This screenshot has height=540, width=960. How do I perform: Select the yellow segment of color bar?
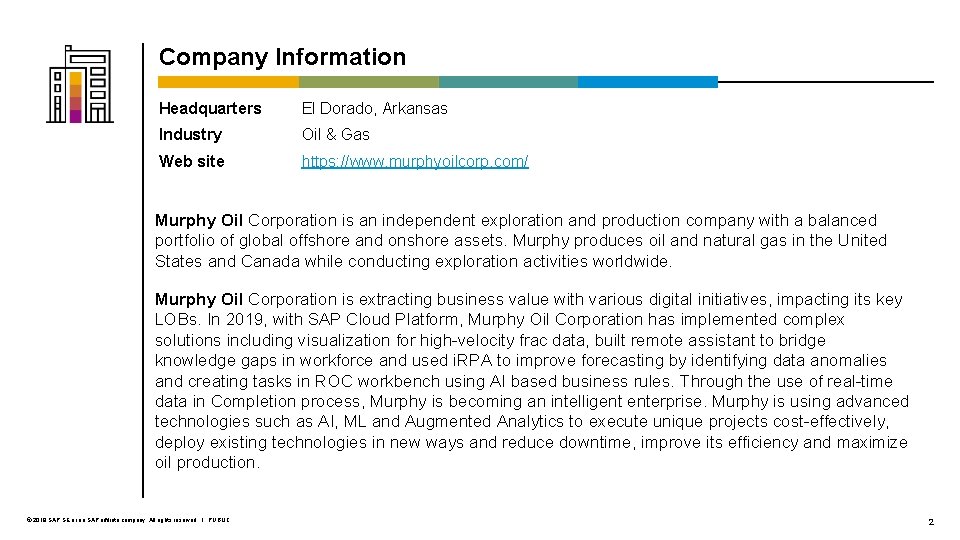(229, 82)
